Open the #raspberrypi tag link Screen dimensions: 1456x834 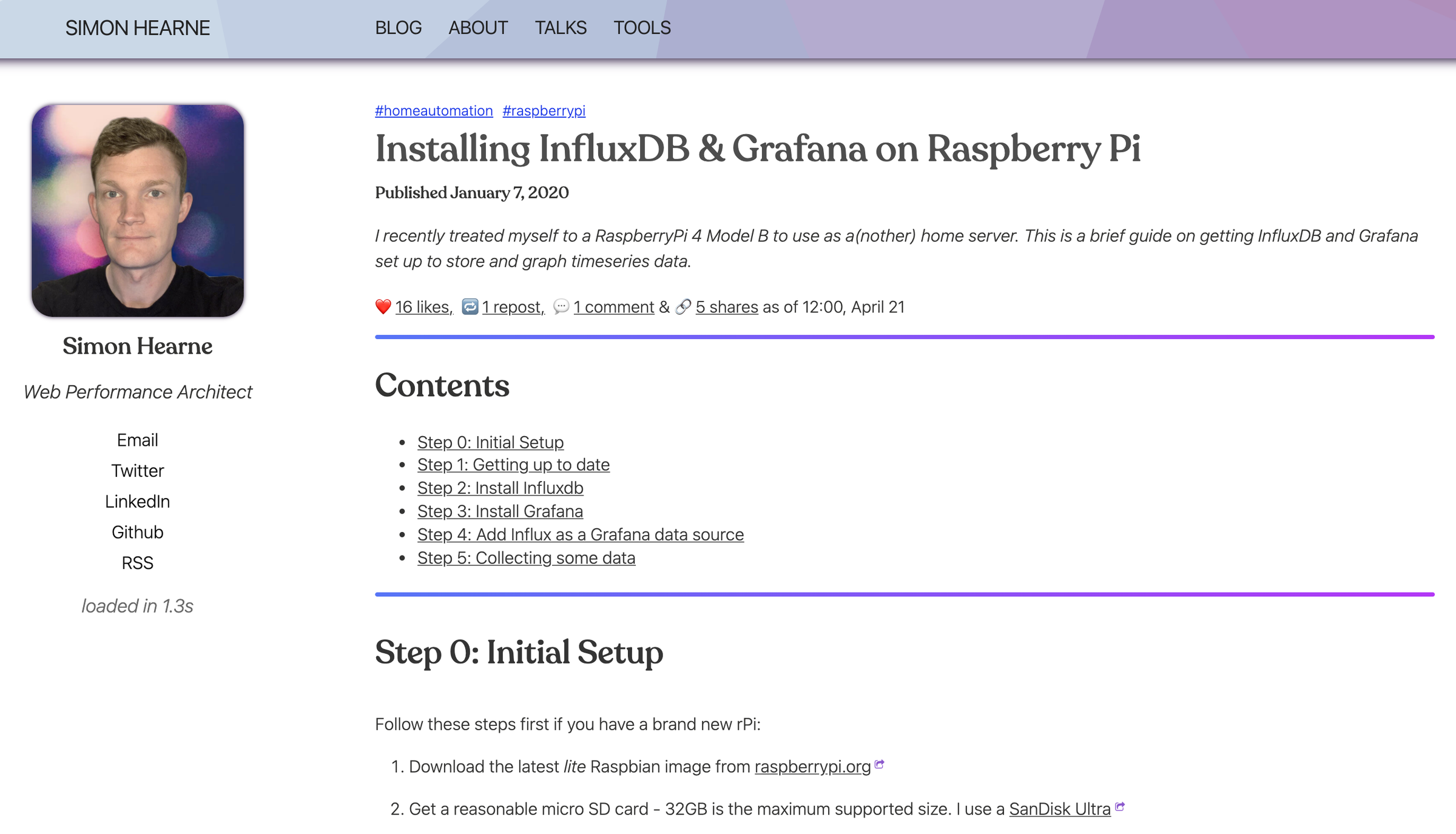544,111
